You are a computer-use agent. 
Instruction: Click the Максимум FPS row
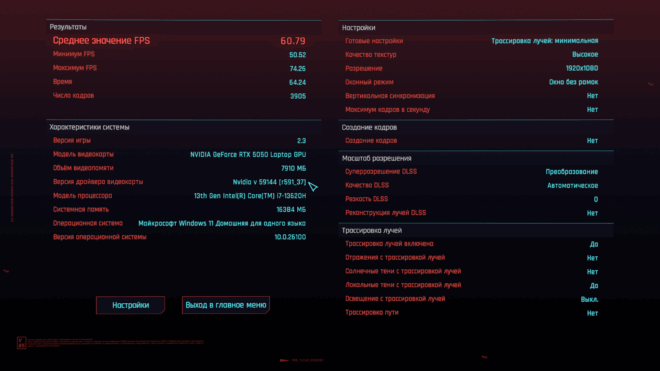point(180,68)
